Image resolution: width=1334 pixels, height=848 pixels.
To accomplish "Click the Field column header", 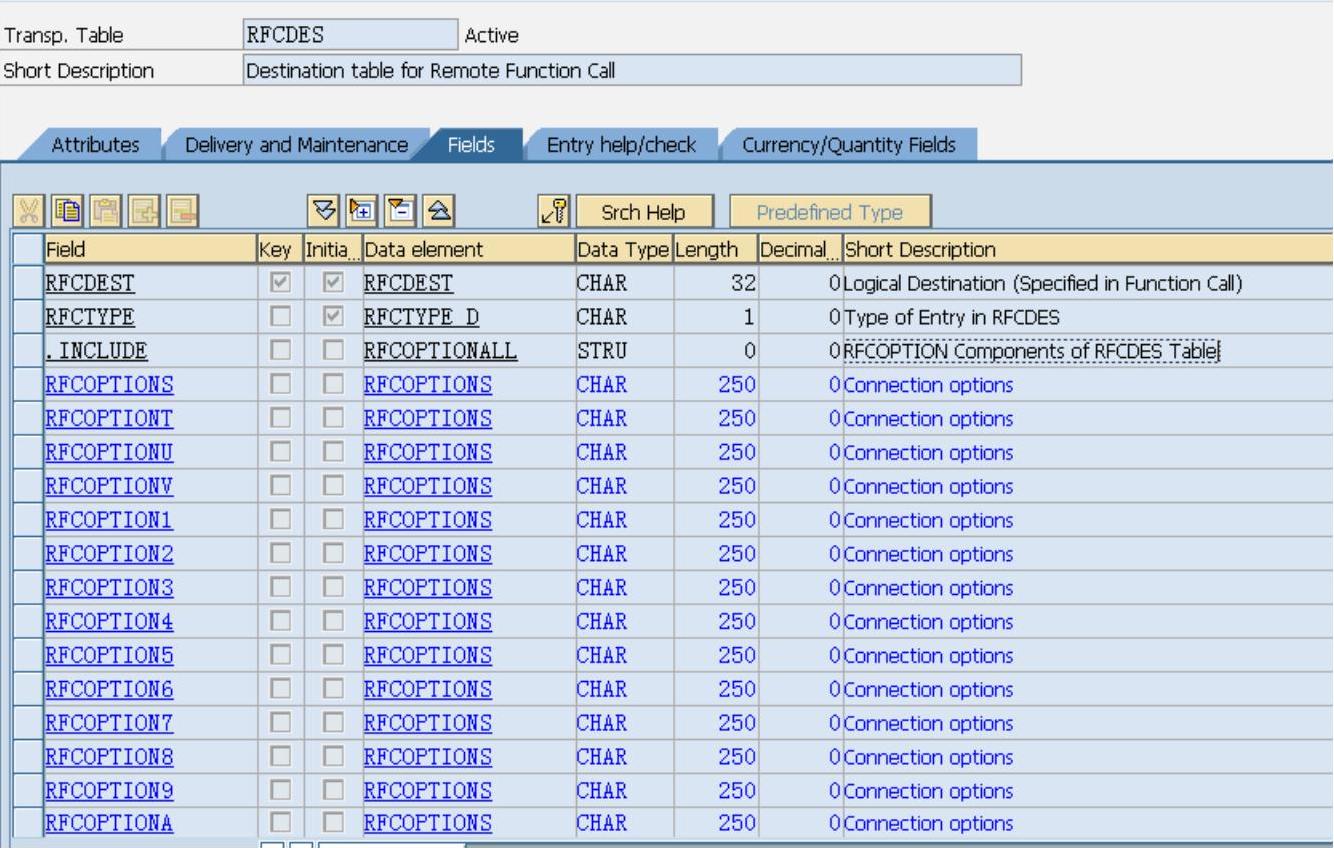I will pos(150,250).
